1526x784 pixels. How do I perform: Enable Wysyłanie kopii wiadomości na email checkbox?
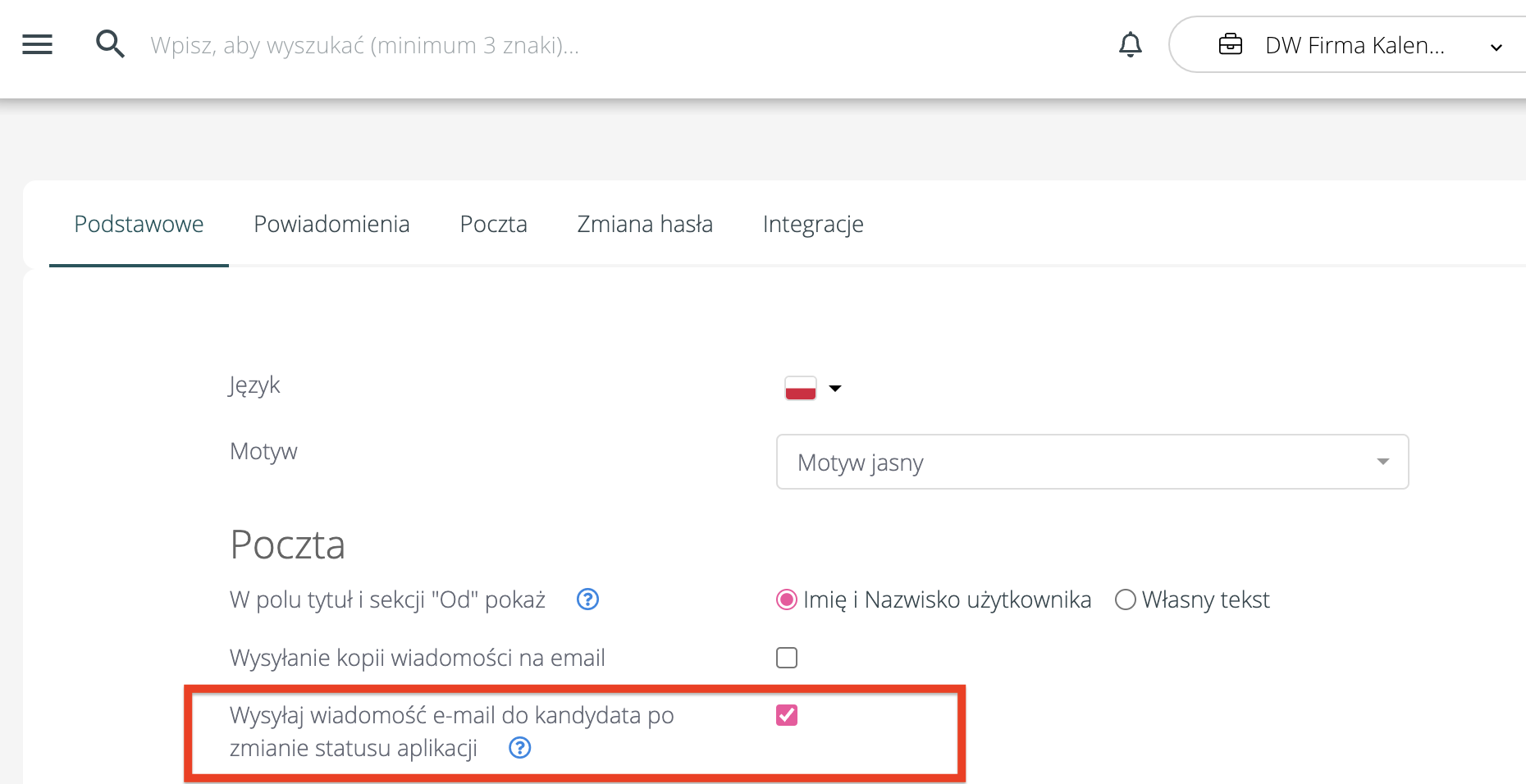pyautogui.click(x=786, y=658)
